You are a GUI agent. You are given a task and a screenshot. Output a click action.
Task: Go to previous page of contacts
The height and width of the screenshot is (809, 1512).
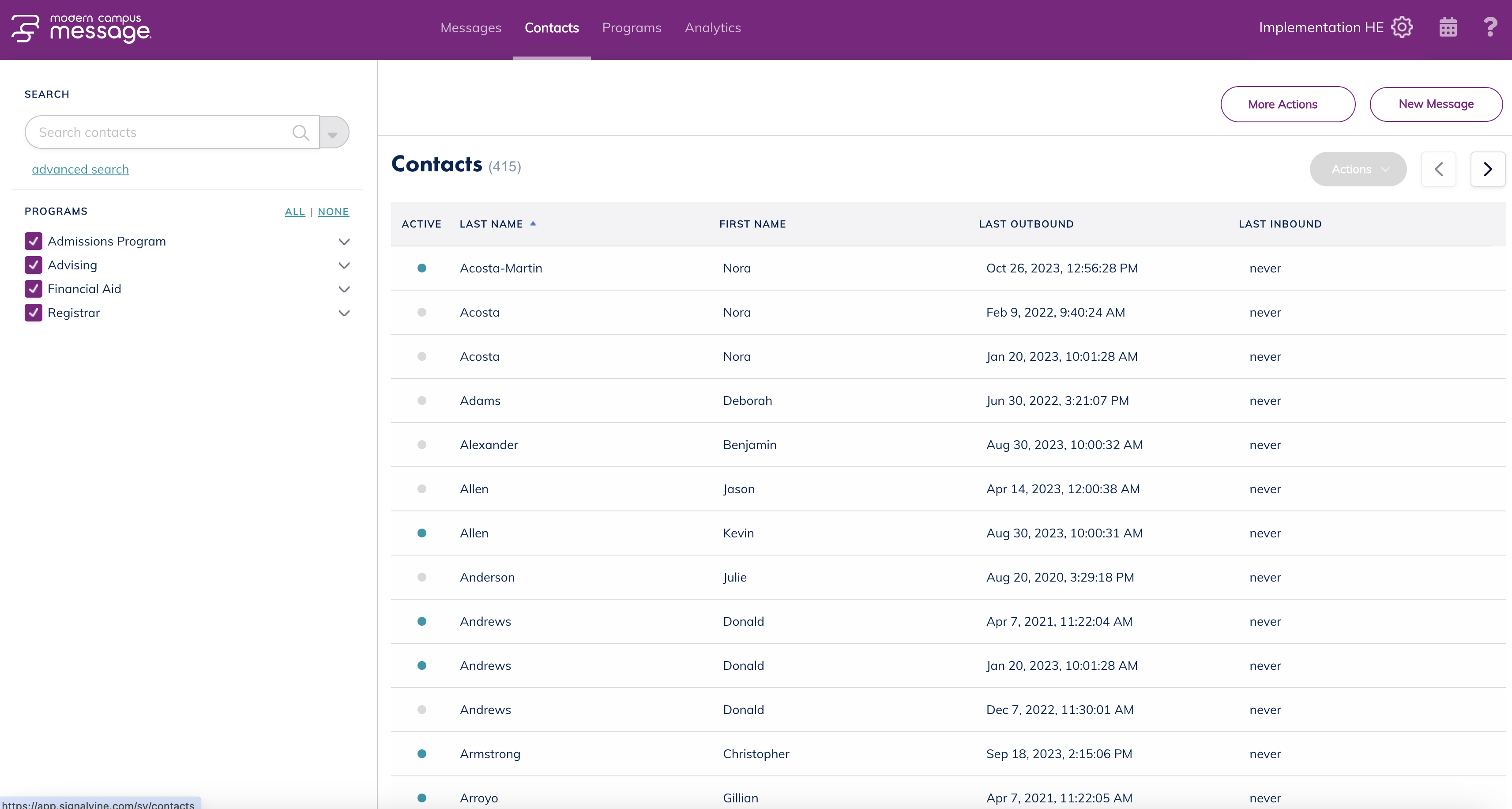pos(1439,169)
